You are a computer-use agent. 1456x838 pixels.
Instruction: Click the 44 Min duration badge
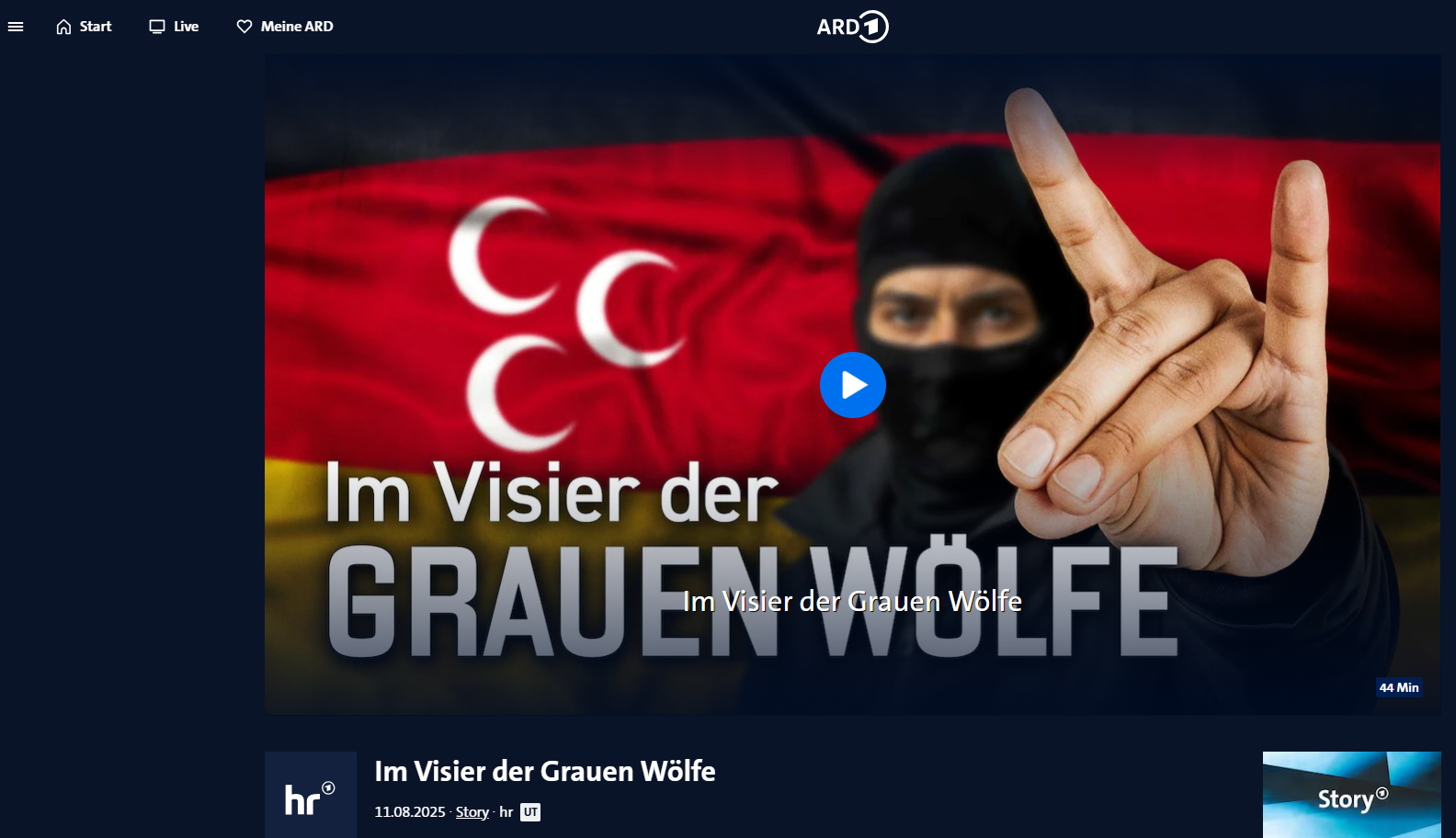coord(1399,687)
